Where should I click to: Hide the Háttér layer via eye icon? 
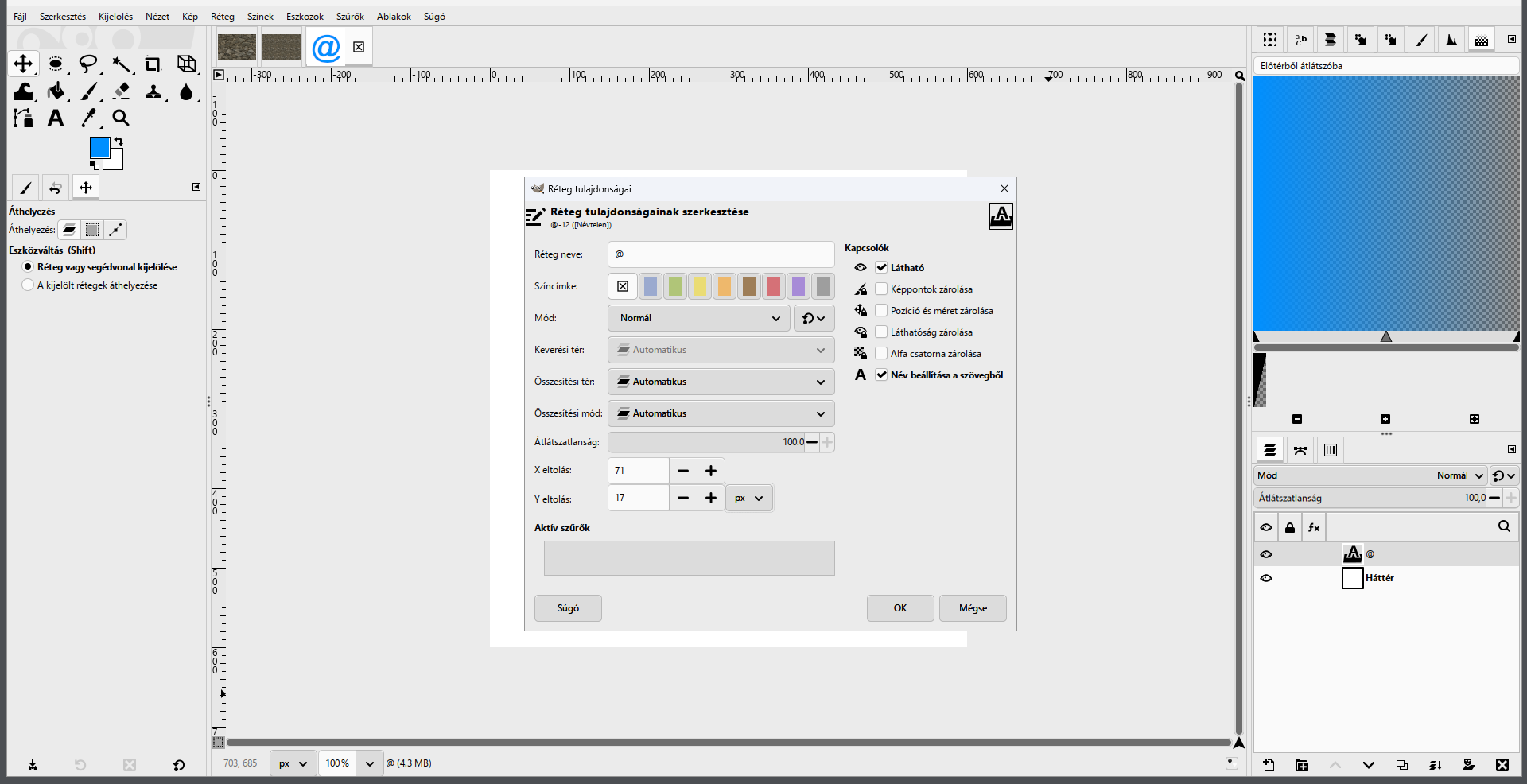coord(1266,578)
